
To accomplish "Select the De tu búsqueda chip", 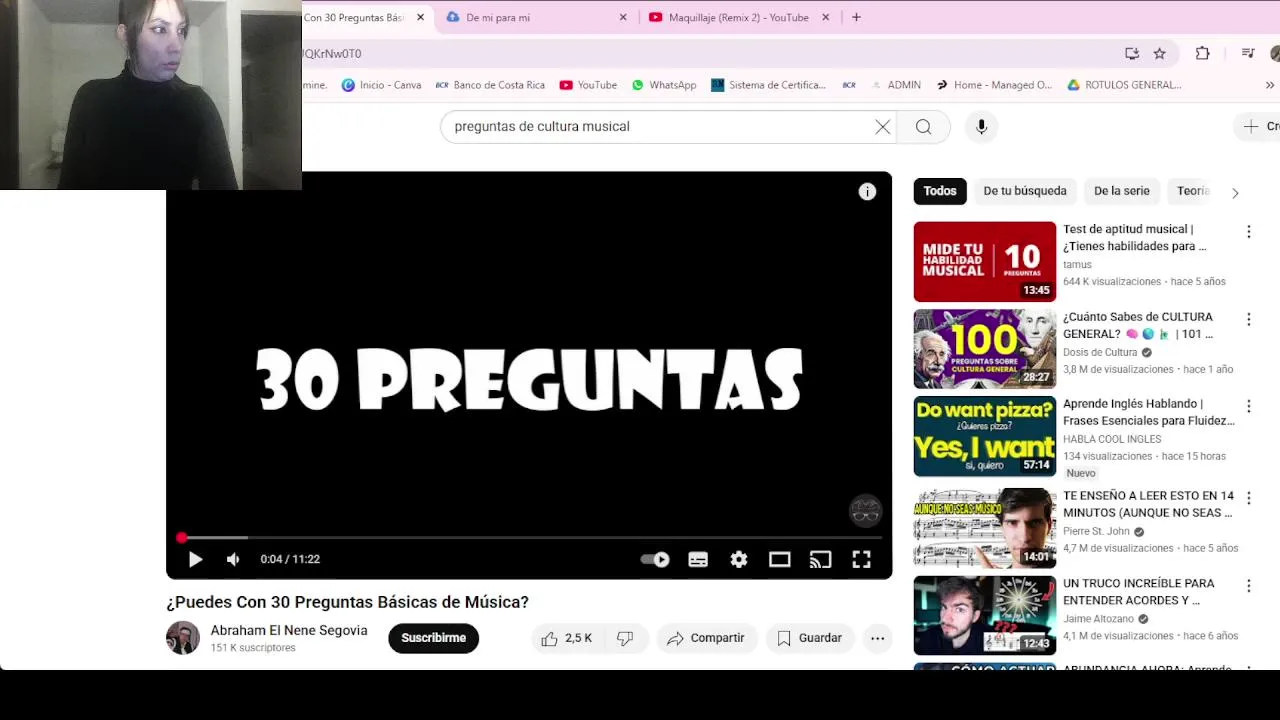I will tap(1025, 191).
